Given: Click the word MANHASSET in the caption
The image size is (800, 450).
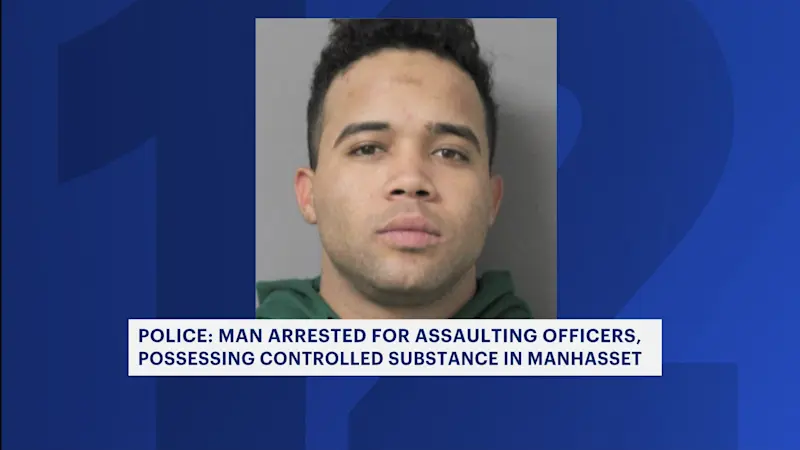Looking at the screenshot, I should 584,359.
